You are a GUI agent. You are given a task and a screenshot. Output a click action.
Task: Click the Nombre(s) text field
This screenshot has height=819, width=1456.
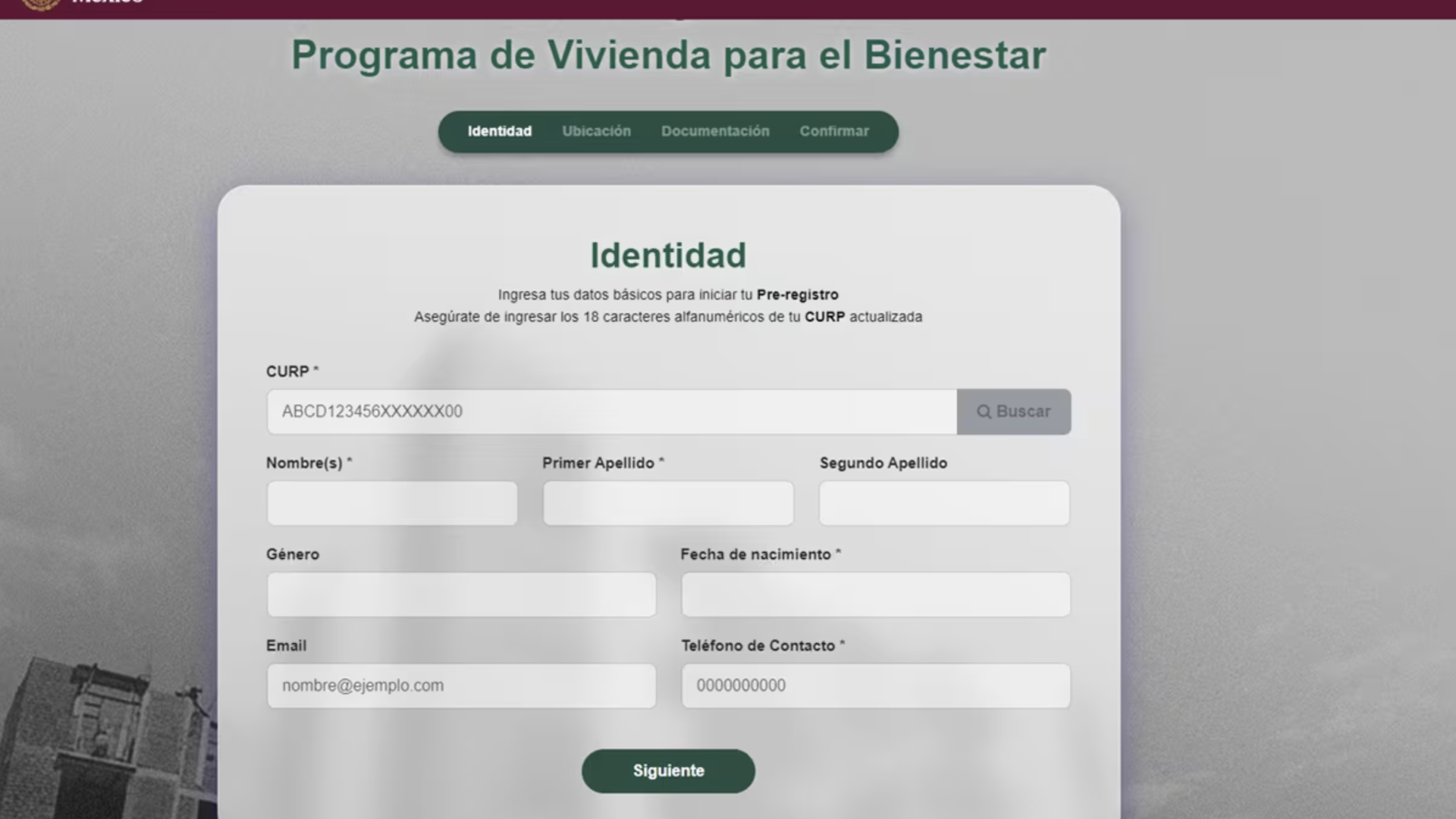tap(392, 503)
